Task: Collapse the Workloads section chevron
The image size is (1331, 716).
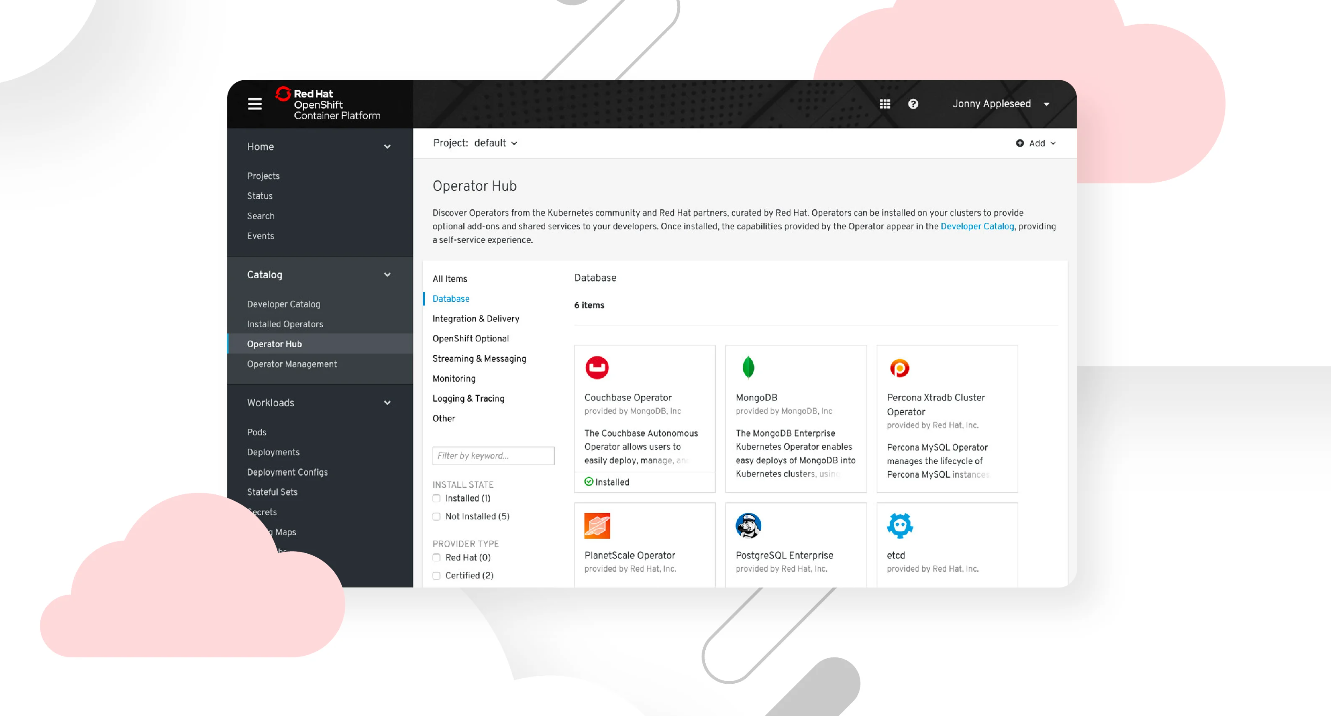Action: pos(387,402)
